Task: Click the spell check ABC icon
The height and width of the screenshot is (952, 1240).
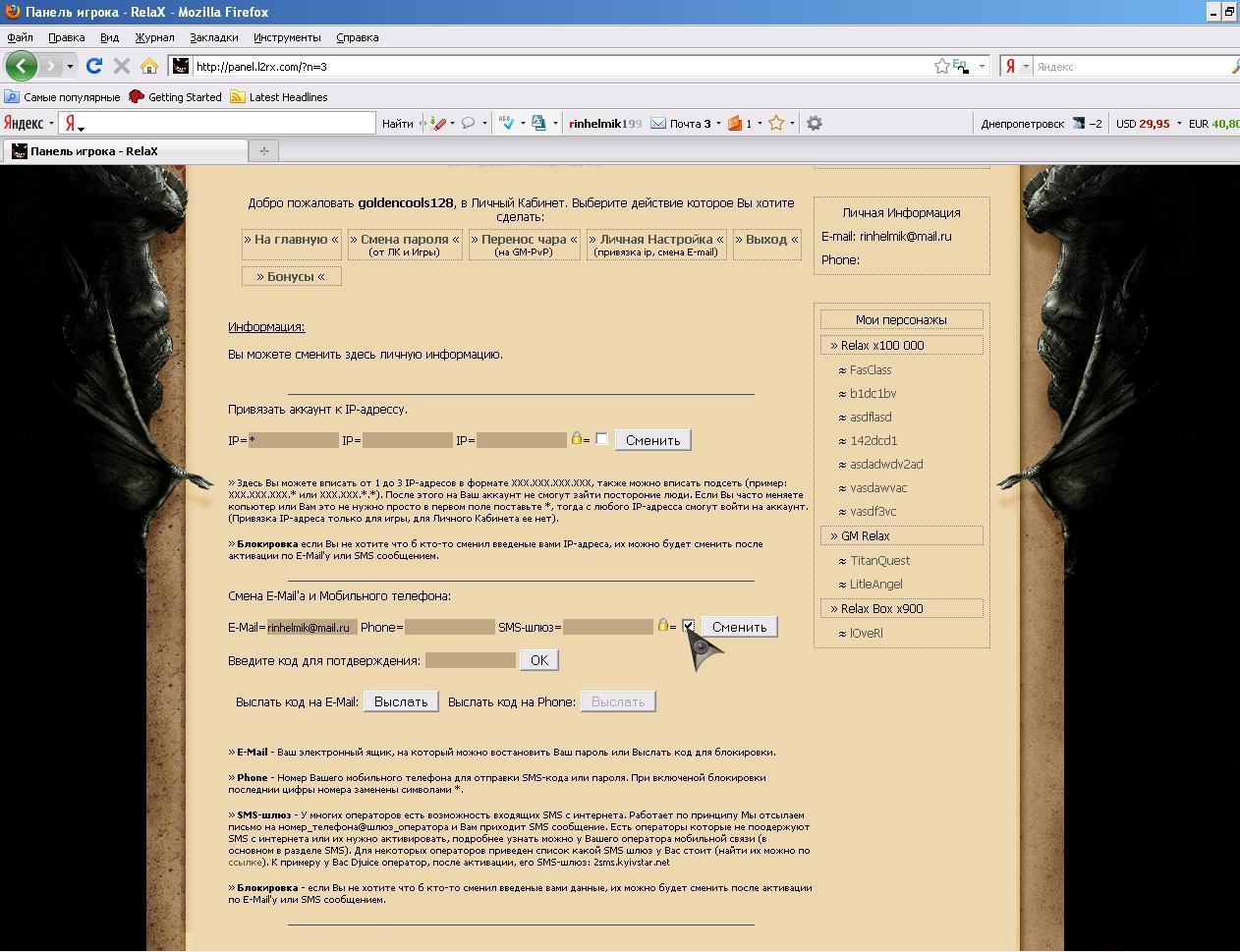Action: 507,123
